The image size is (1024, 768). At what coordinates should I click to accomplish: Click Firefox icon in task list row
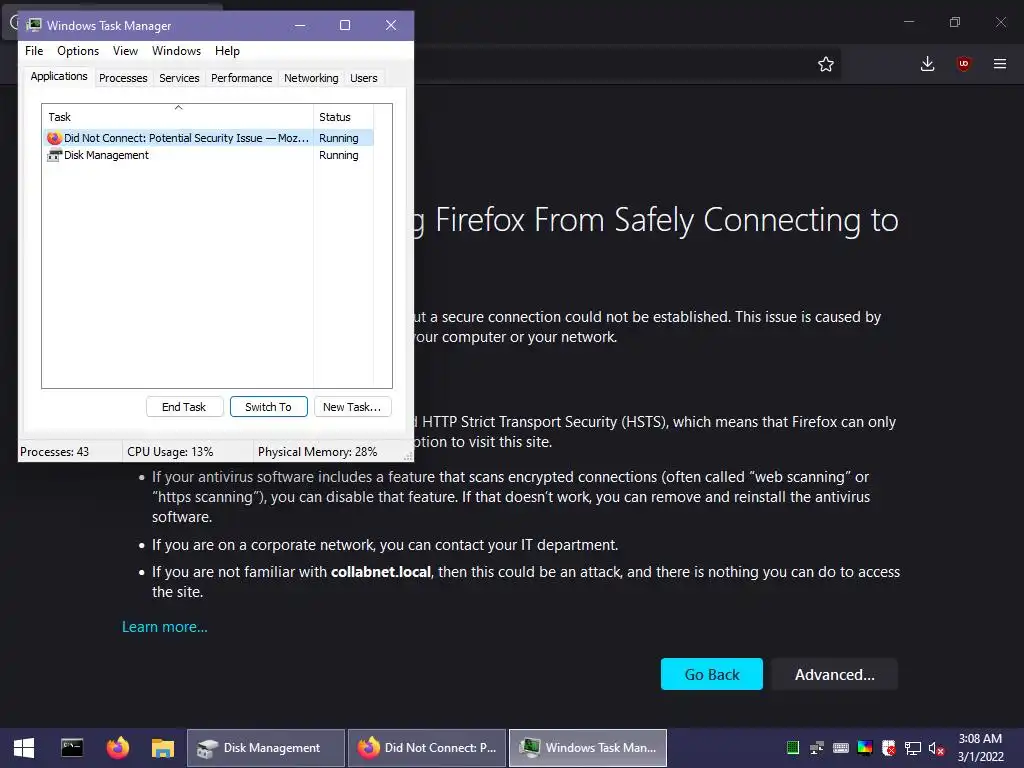click(54, 138)
